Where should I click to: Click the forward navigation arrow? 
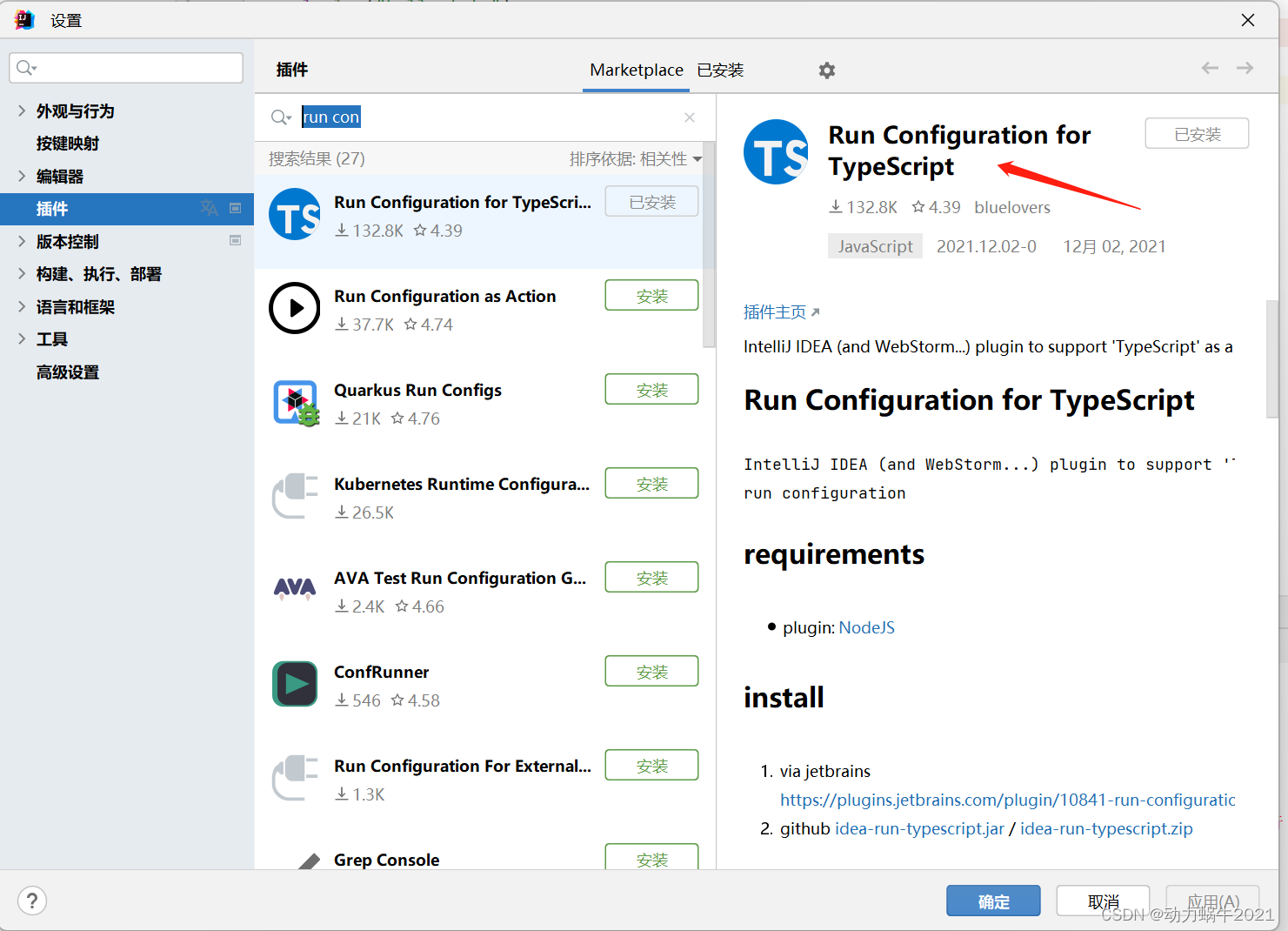coord(1245,68)
